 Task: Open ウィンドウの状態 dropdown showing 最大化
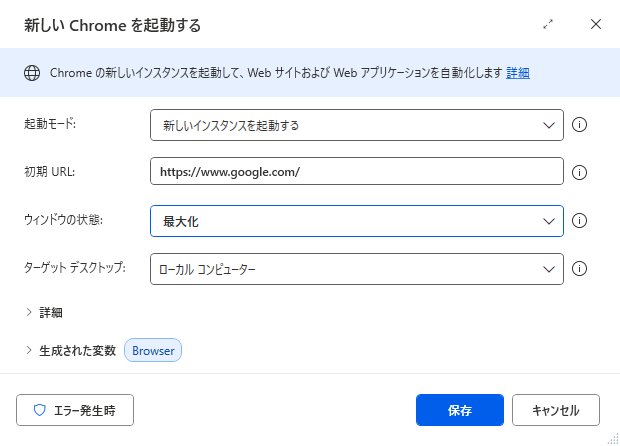(x=357, y=221)
